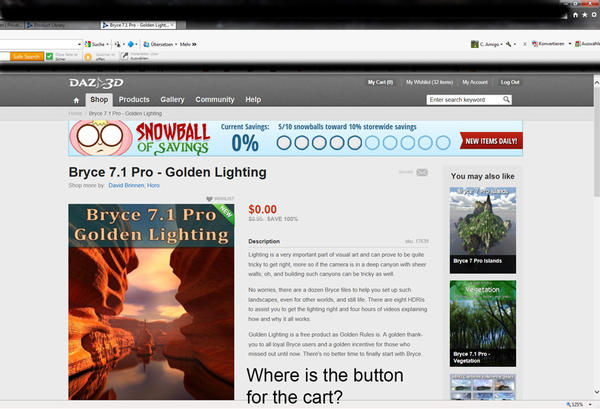This screenshot has width=600, height=409.
Task: Click the Ausführen arrow icon
Action: 124,57
